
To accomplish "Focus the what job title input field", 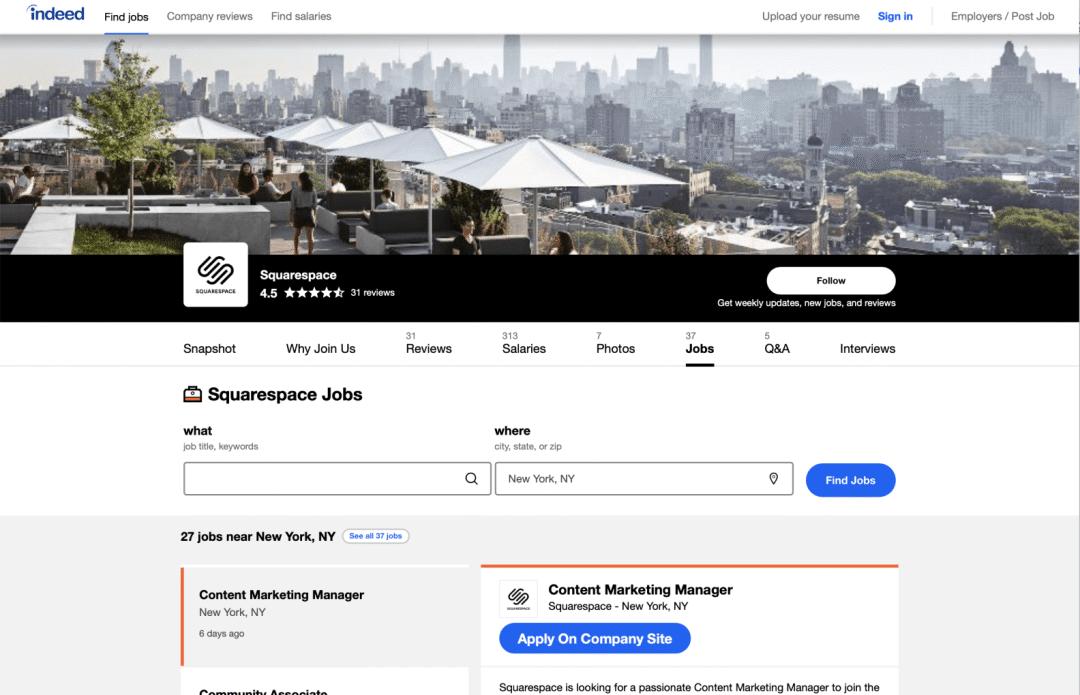I will pos(320,479).
